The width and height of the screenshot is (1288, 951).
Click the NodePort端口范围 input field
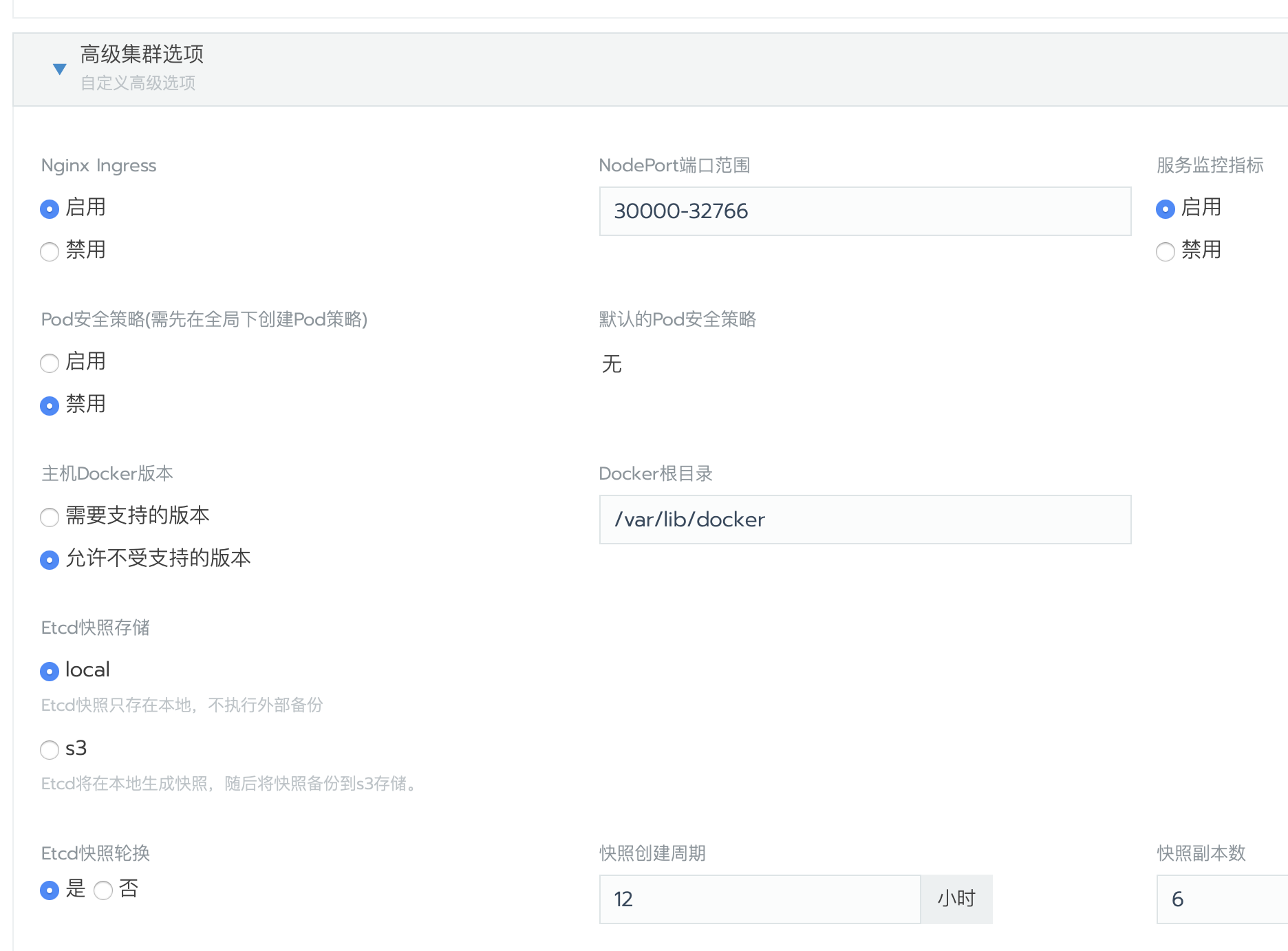click(865, 211)
